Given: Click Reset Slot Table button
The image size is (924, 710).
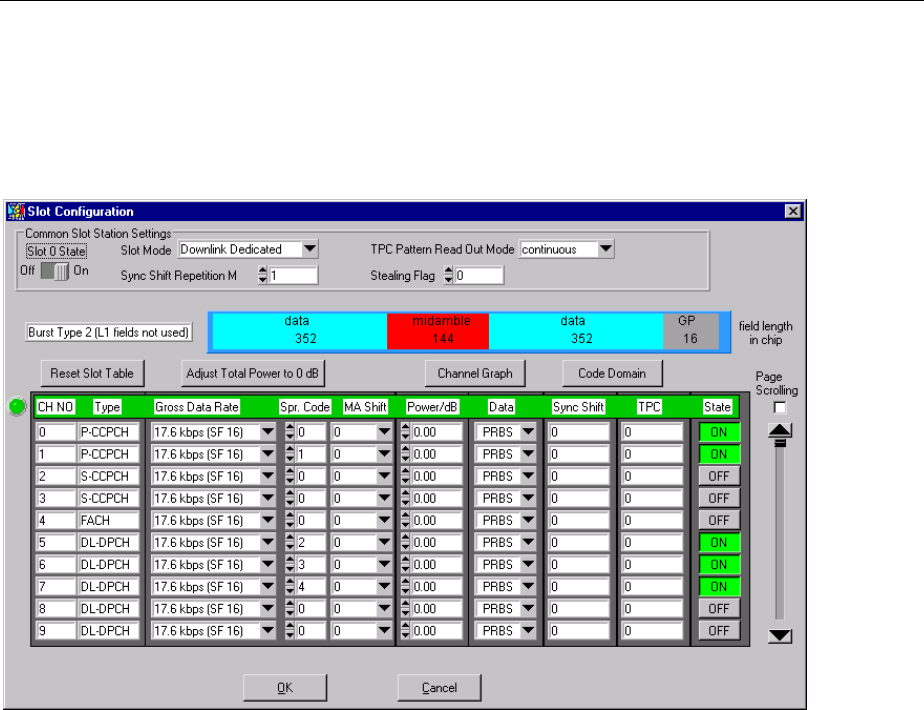Looking at the screenshot, I should (x=92, y=374).
